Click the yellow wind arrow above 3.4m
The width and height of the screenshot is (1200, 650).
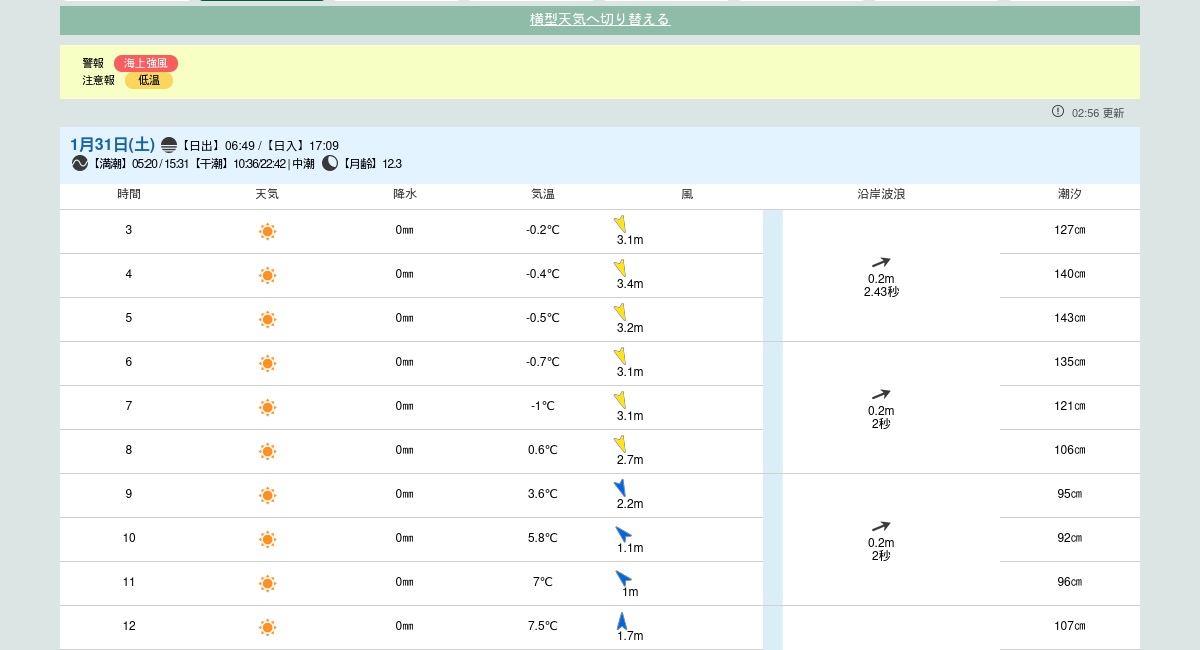[x=621, y=267]
